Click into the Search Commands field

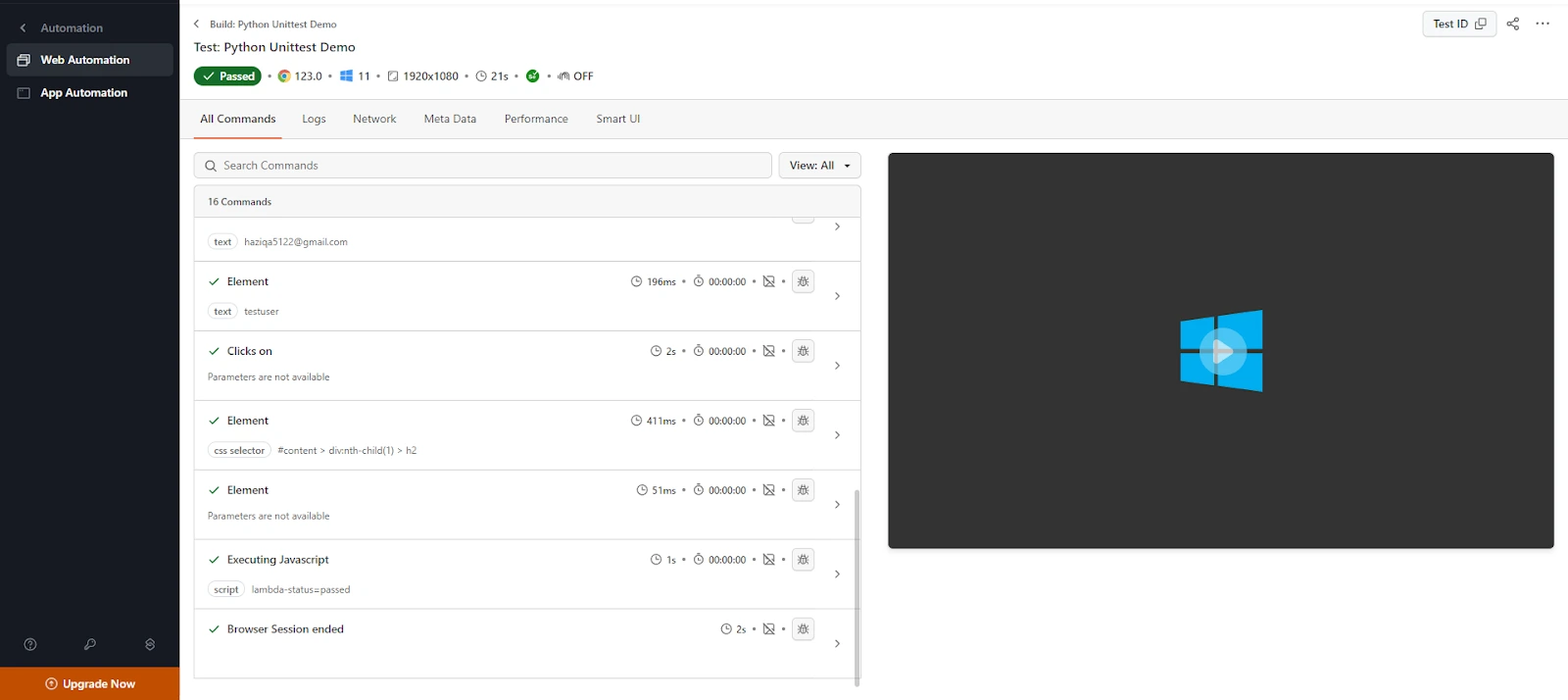[x=482, y=166]
